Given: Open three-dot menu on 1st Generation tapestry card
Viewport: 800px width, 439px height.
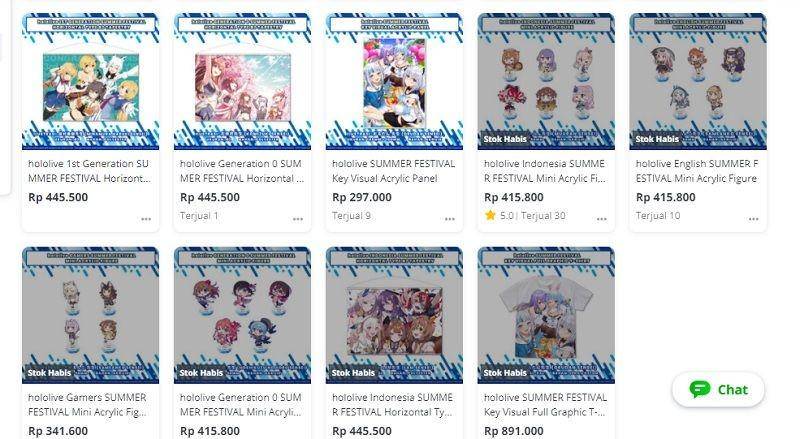Looking at the screenshot, I should click(x=146, y=219).
